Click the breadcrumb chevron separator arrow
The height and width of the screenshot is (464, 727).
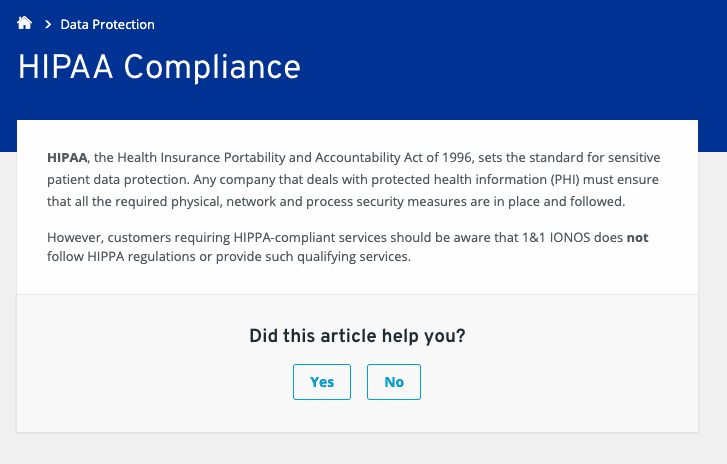click(47, 24)
